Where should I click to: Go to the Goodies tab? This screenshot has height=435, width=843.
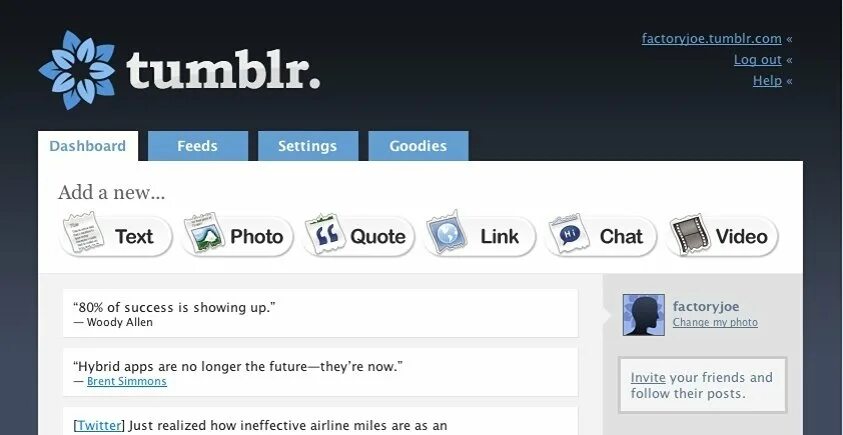coord(418,146)
